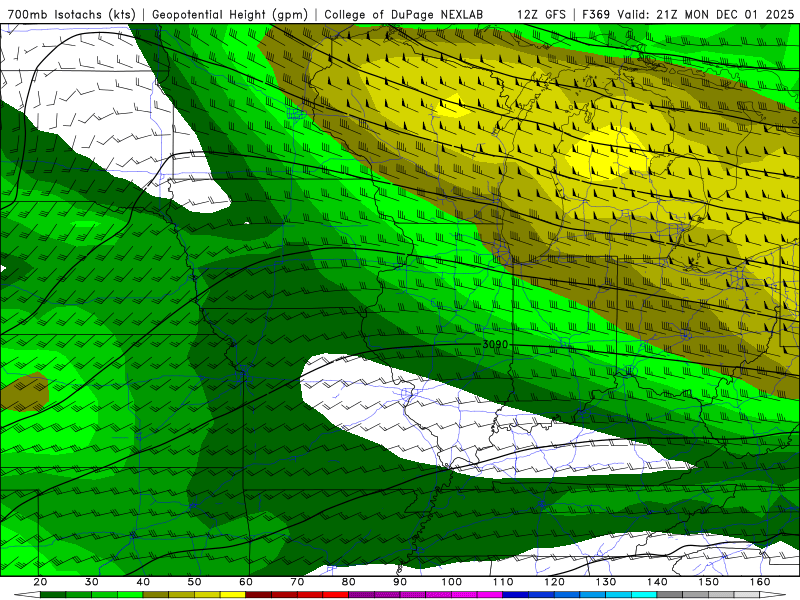Image resolution: width=800 pixels, height=600 pixels.
Task: Click the '160' color scale label
Action: pos(760,582)
